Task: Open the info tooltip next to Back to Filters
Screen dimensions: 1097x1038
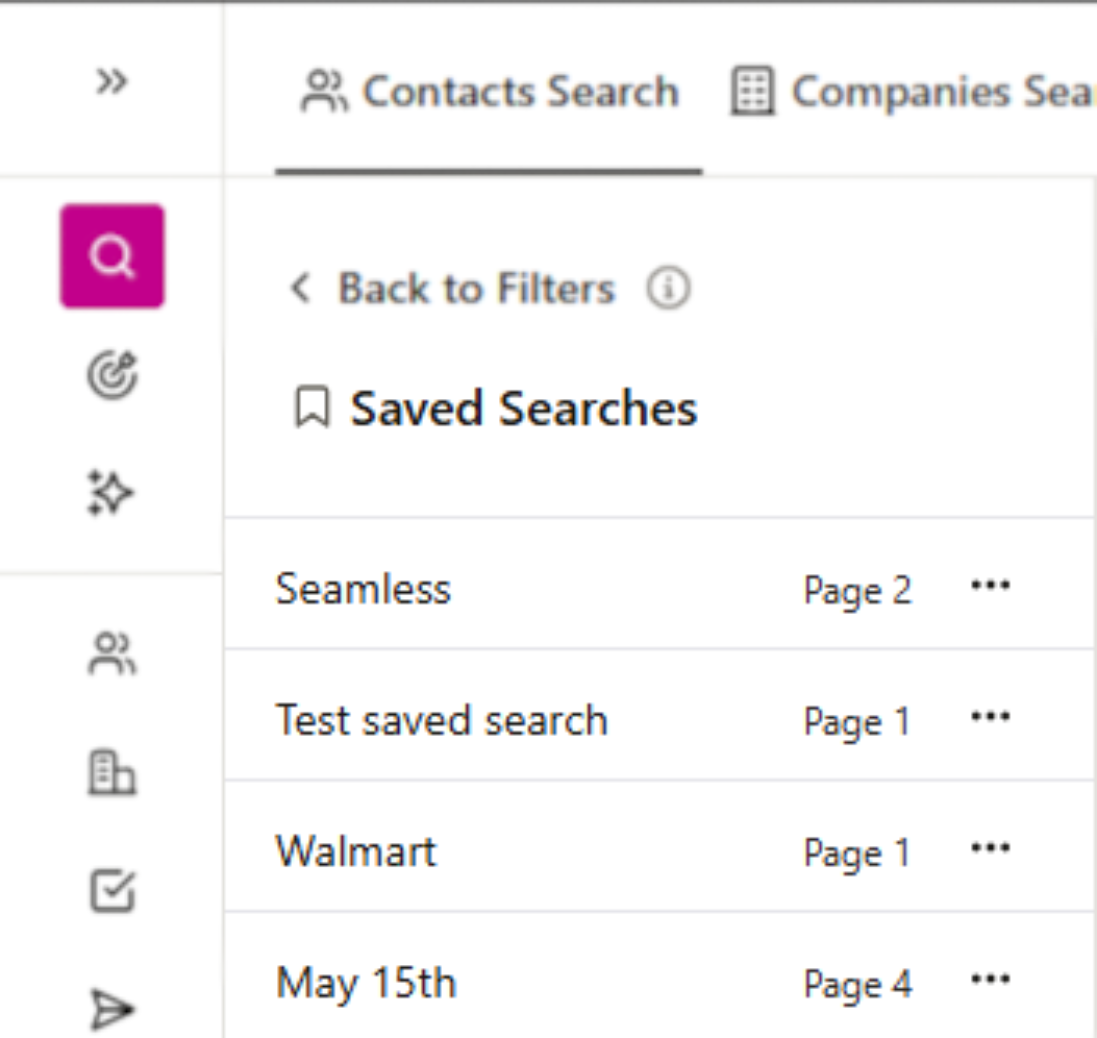Action: coord(668,288)
